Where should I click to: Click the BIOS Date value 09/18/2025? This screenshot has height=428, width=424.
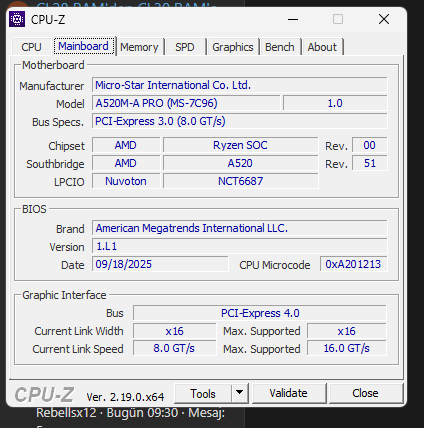click(160, 264)
